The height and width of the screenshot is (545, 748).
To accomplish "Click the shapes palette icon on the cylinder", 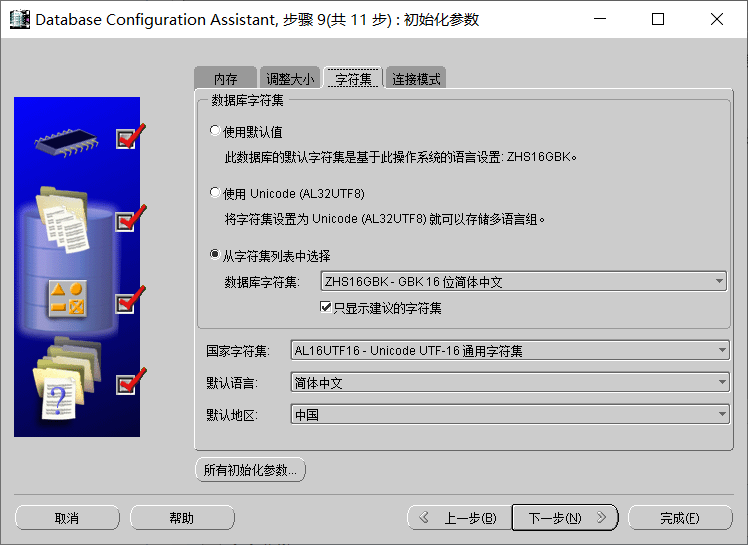I will point(68,299).
